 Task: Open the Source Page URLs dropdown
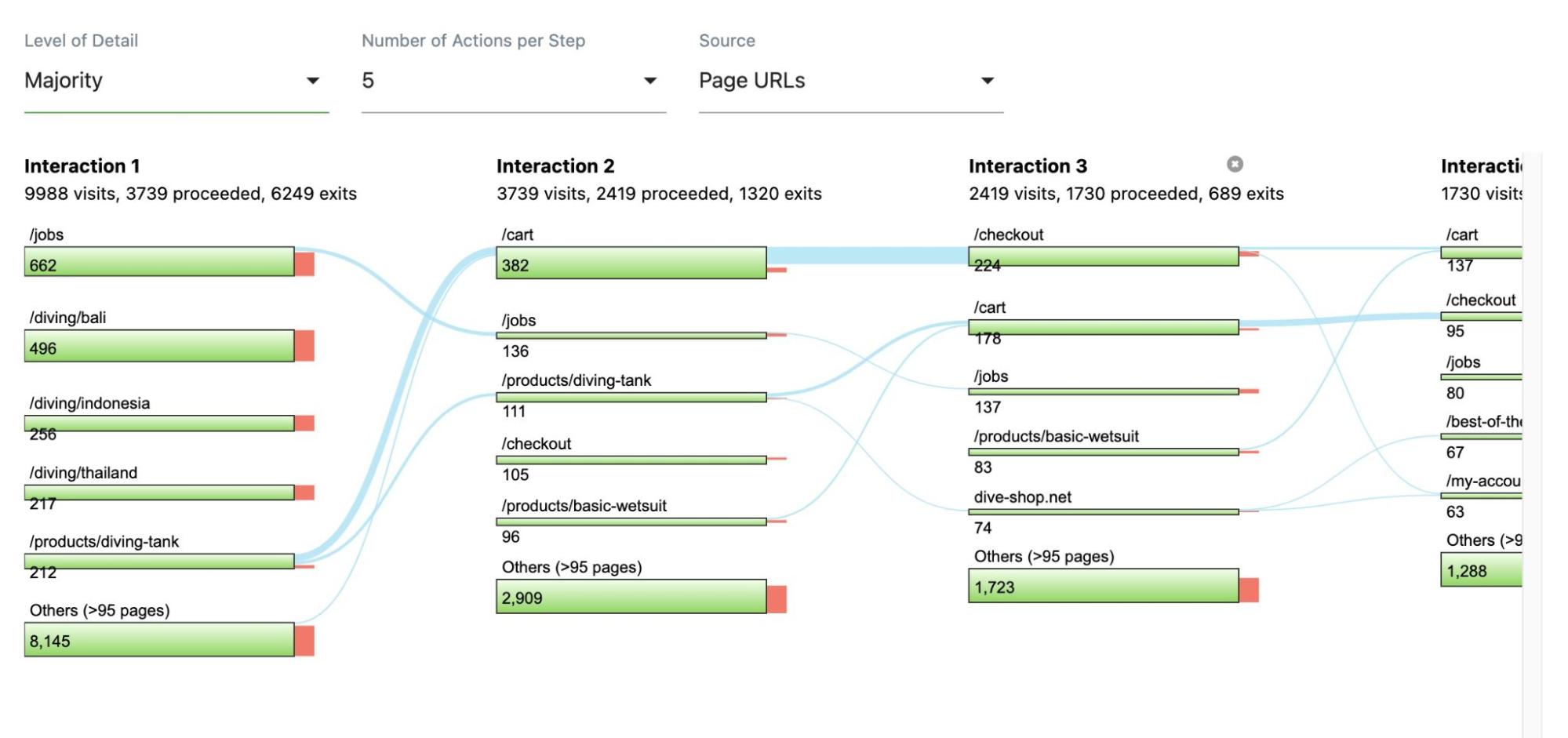[850, 81]
